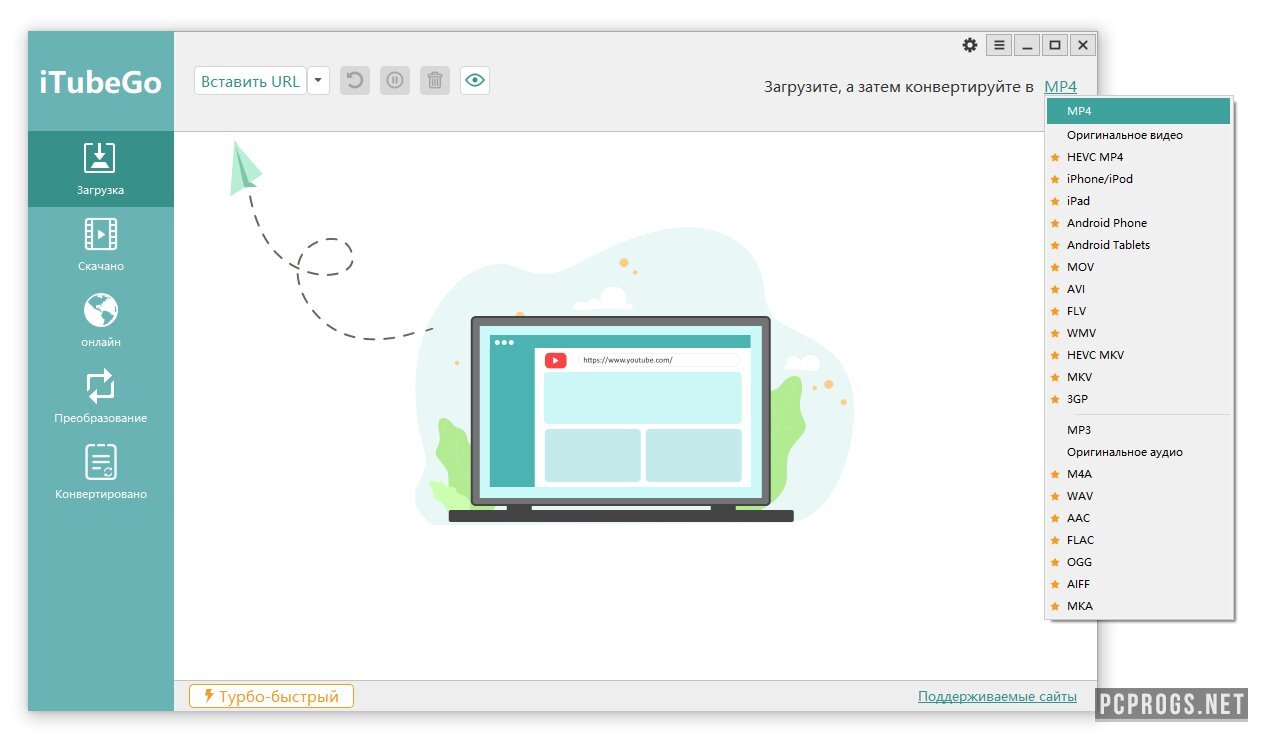Enable Турбо-быстрый turbo download mode
1262x739 pixels.
pos(270,695)
